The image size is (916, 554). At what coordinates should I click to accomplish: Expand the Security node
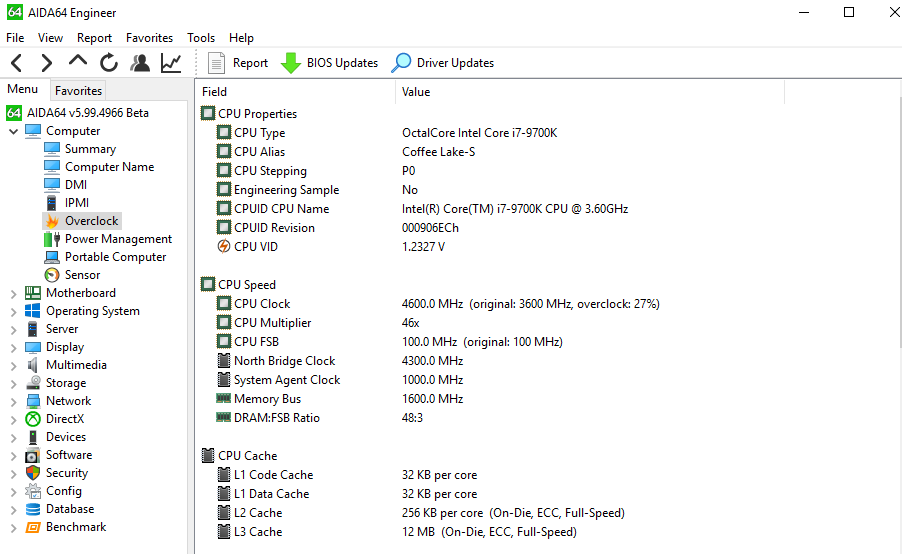13,474
